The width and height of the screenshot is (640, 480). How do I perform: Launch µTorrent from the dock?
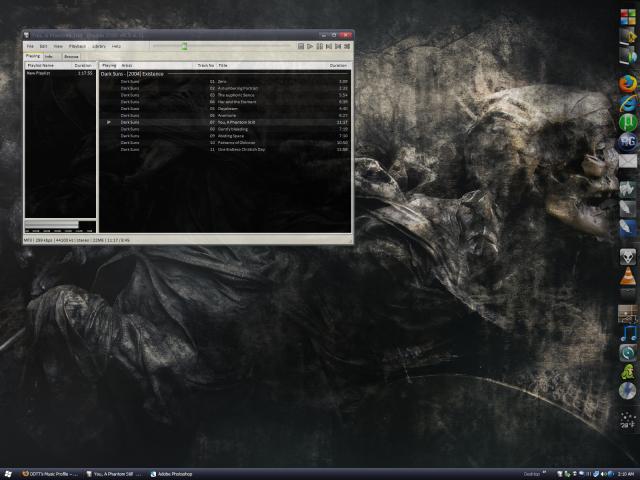click(627, 123)
